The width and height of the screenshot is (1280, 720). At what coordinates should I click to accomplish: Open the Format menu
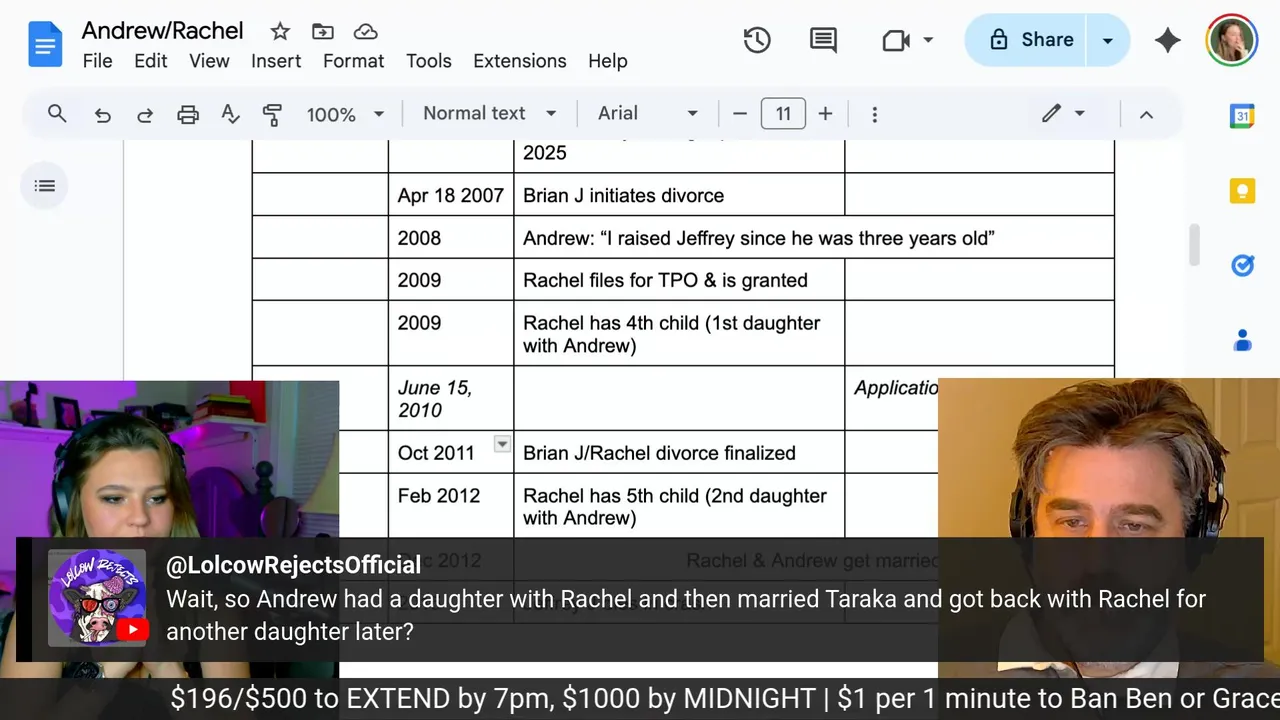tap(353, 61)
